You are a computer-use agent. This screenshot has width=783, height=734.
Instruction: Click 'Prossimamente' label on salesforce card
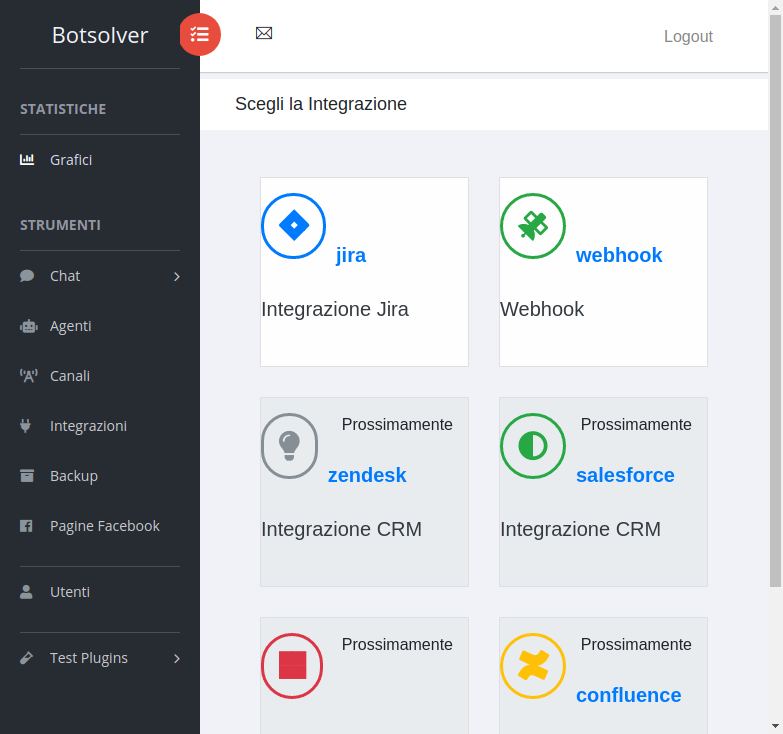coord(636,424)
